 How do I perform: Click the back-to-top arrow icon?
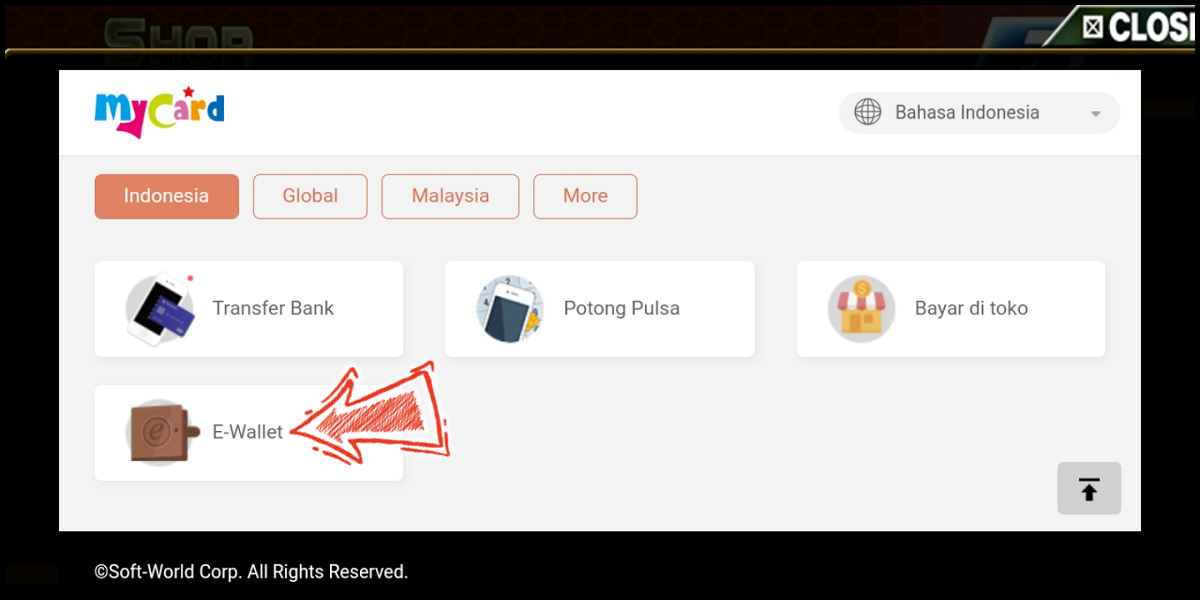point(1089,489)
